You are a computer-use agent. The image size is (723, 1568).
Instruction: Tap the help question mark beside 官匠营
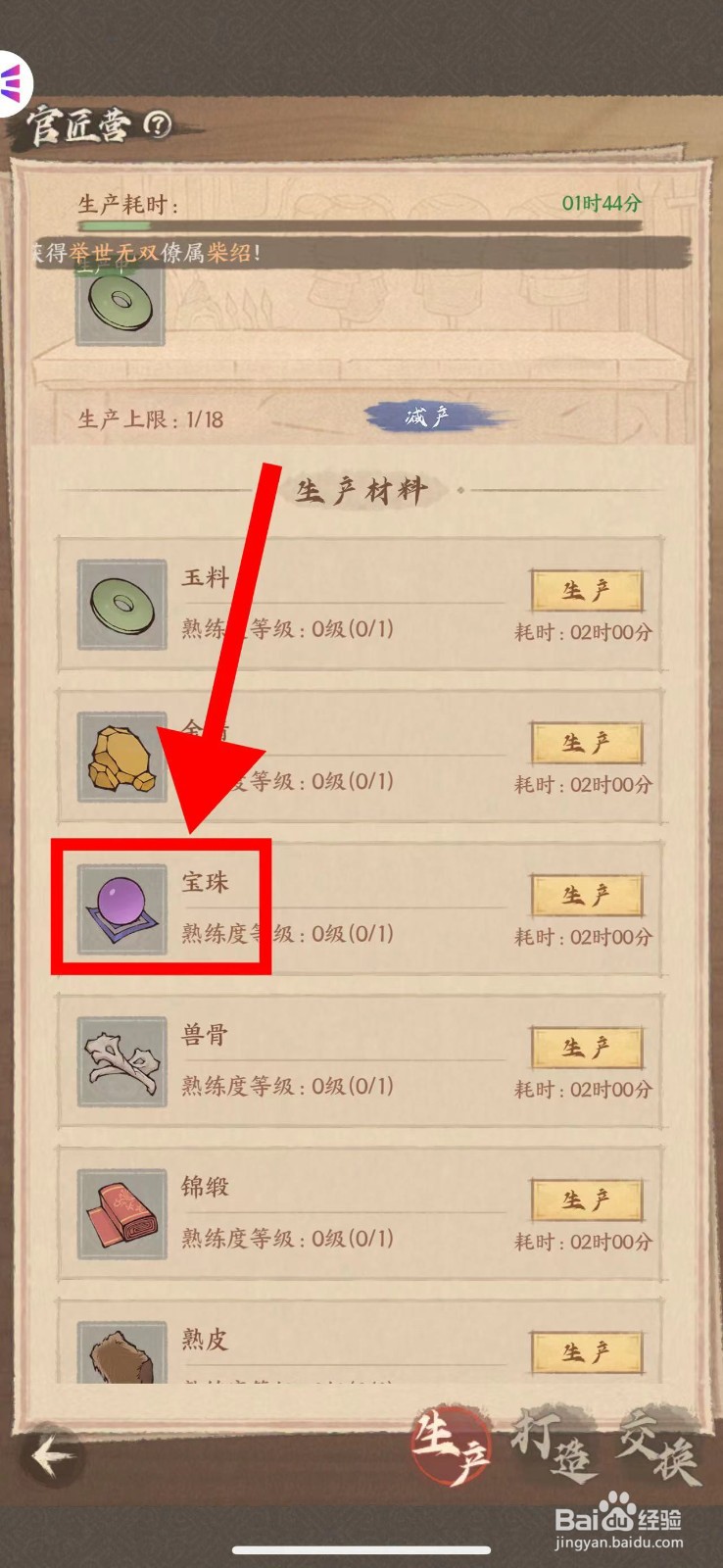point(158,124)
